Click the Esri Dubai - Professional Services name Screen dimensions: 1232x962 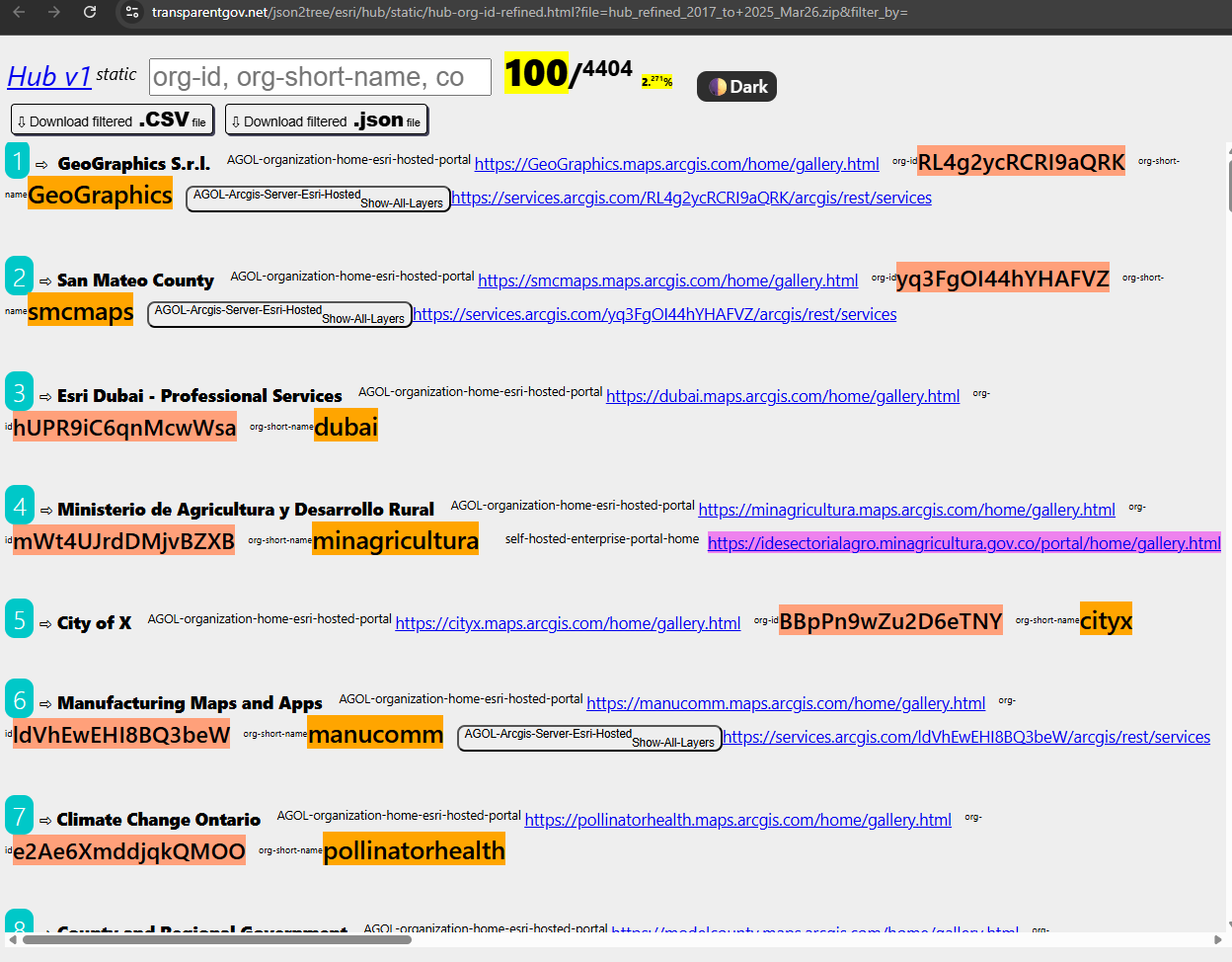tap(199, 396)
